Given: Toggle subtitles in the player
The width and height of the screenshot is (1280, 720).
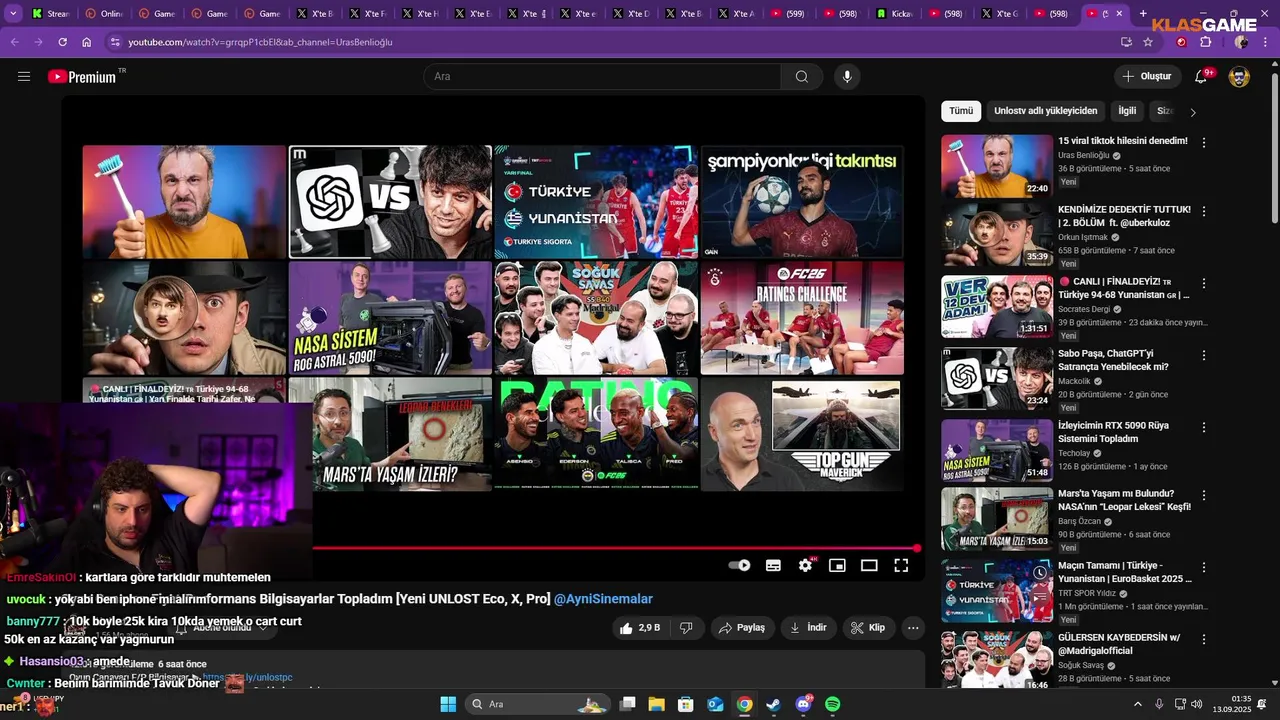Looking at the screenshot, I should 773,565.
